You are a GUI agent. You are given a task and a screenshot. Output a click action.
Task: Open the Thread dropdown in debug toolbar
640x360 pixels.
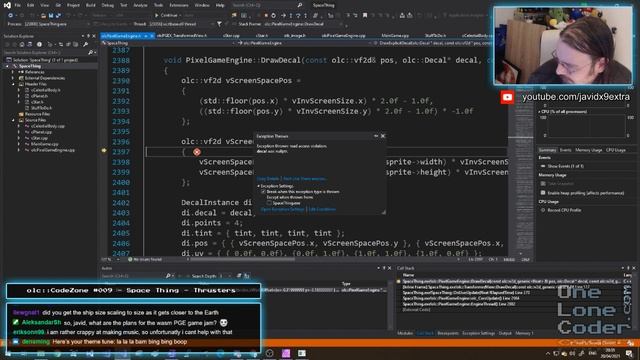(x=174, y=24)
